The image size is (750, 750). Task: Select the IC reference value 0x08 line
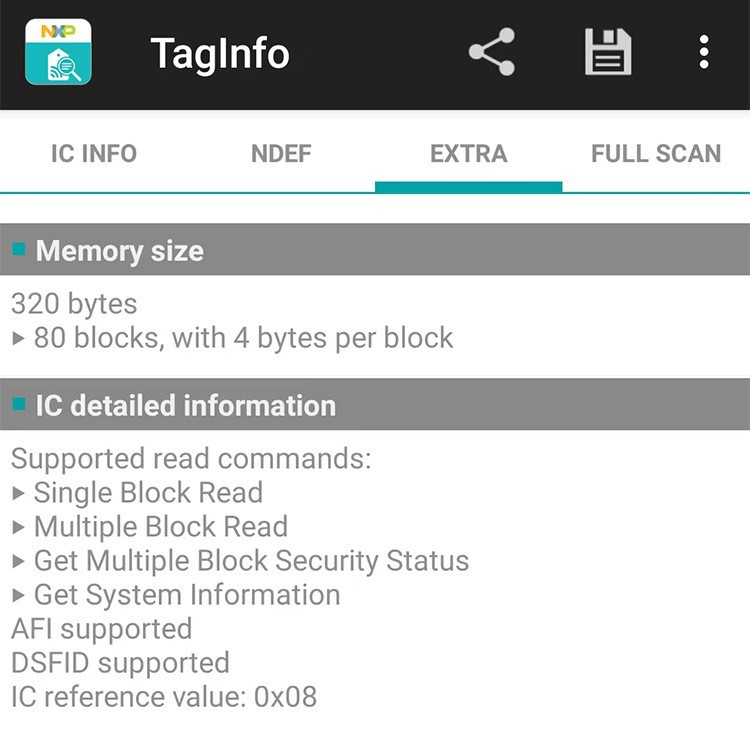164,697
